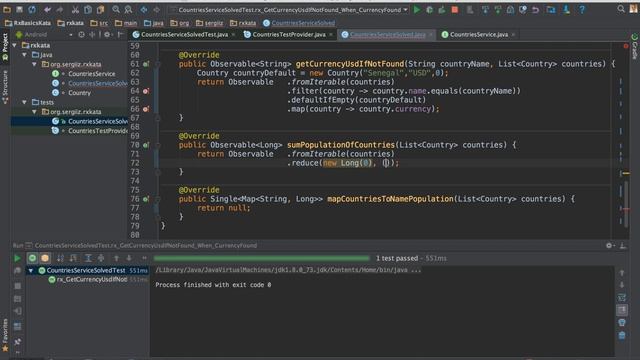Viewport: 640px width, 360px height.
Task: Switch to the CountriesServiceSolved.java tab
Action: tap(387, 35)
